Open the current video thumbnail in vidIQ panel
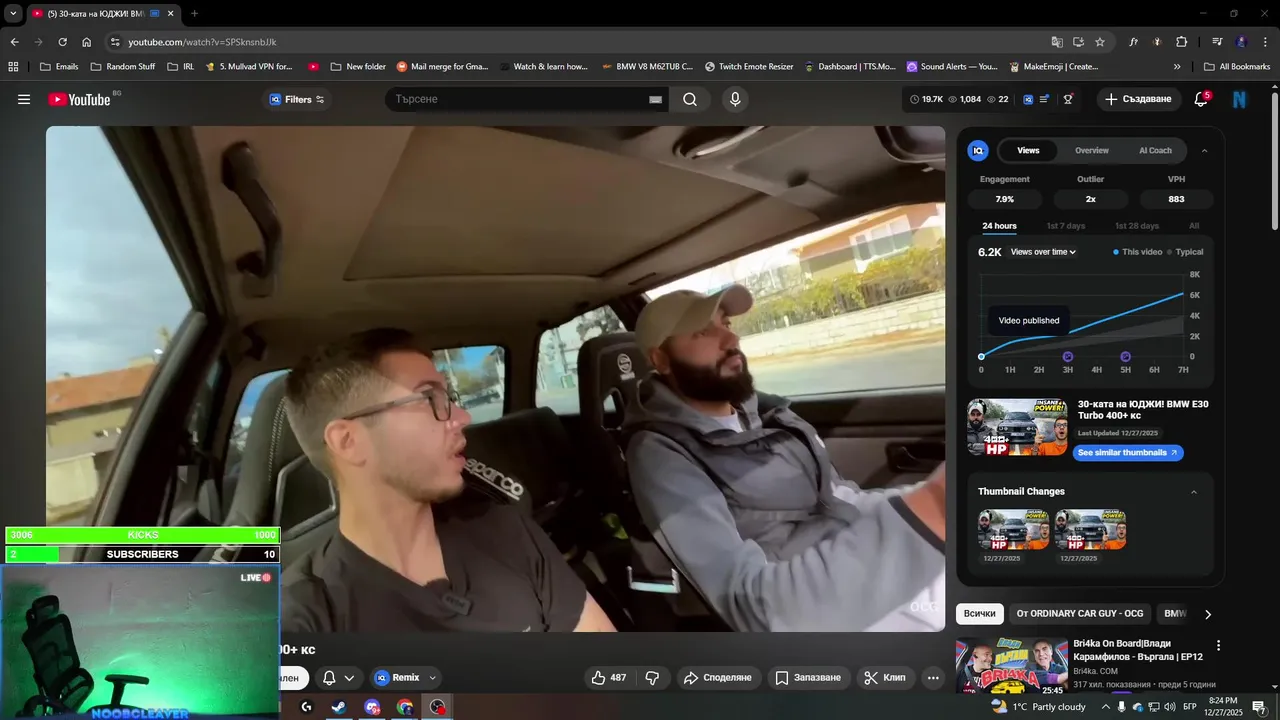1280x720 pixels. (1017, 427)
